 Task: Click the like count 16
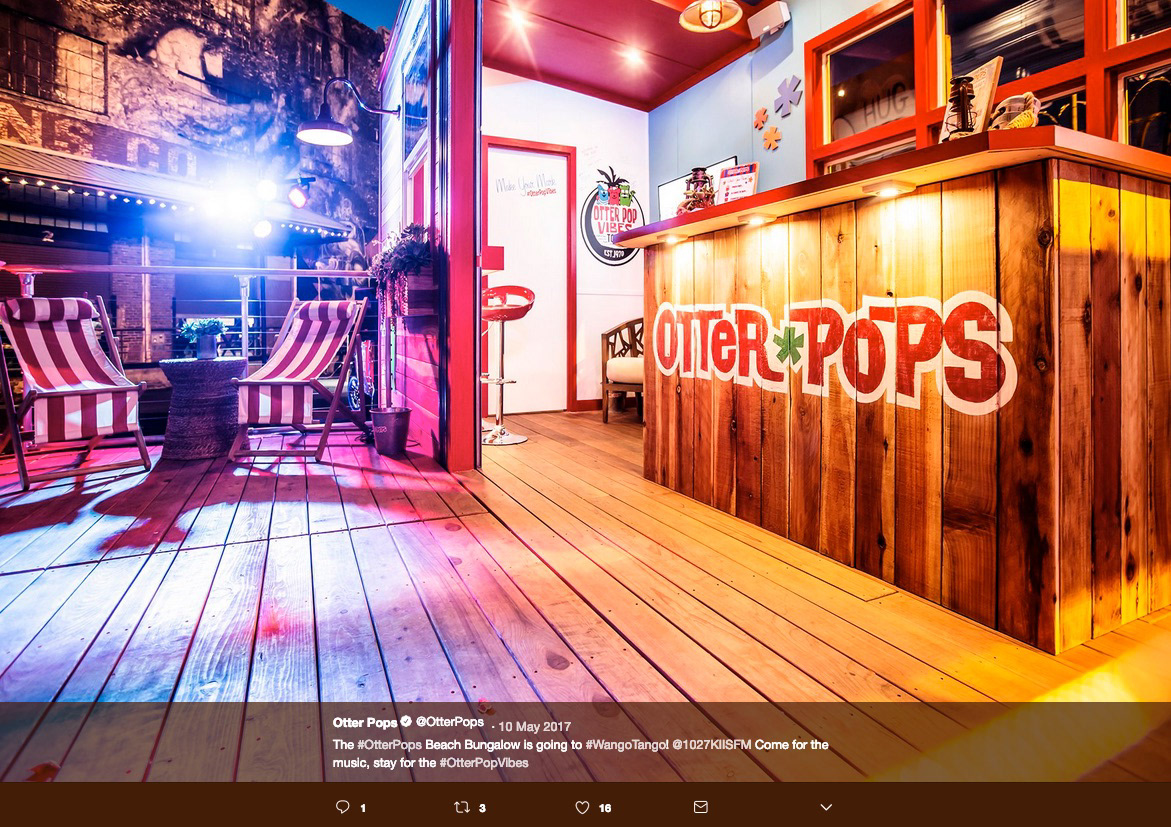point(605,808)
